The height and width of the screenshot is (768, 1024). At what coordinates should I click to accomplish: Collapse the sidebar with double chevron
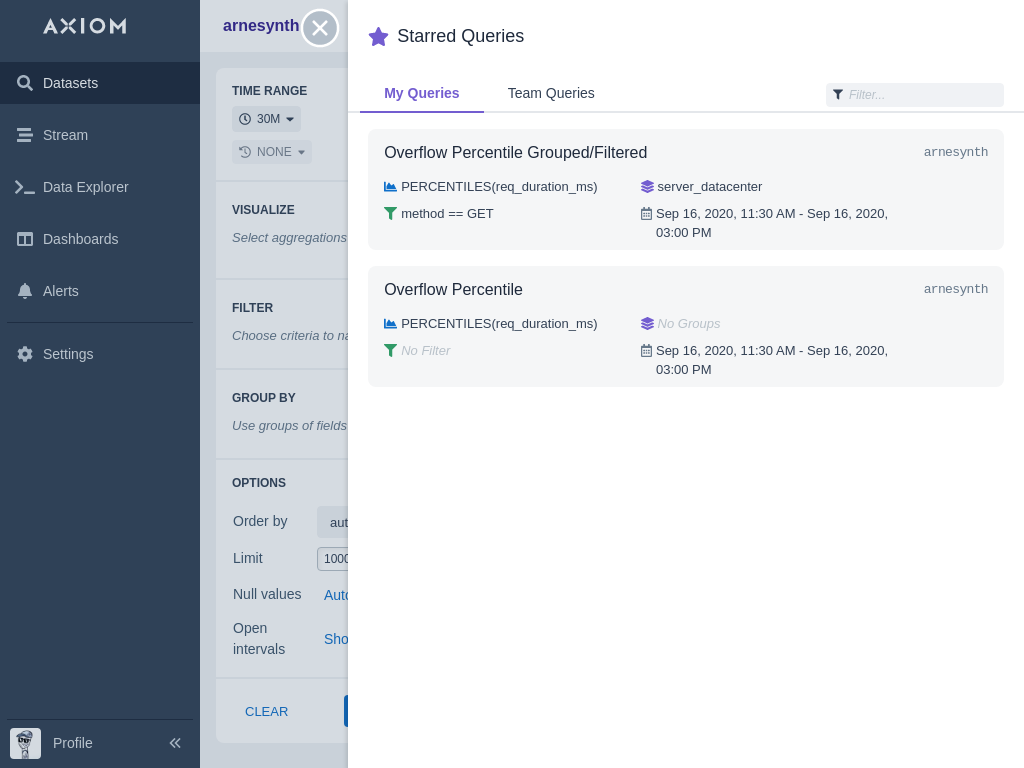[175, 743]
